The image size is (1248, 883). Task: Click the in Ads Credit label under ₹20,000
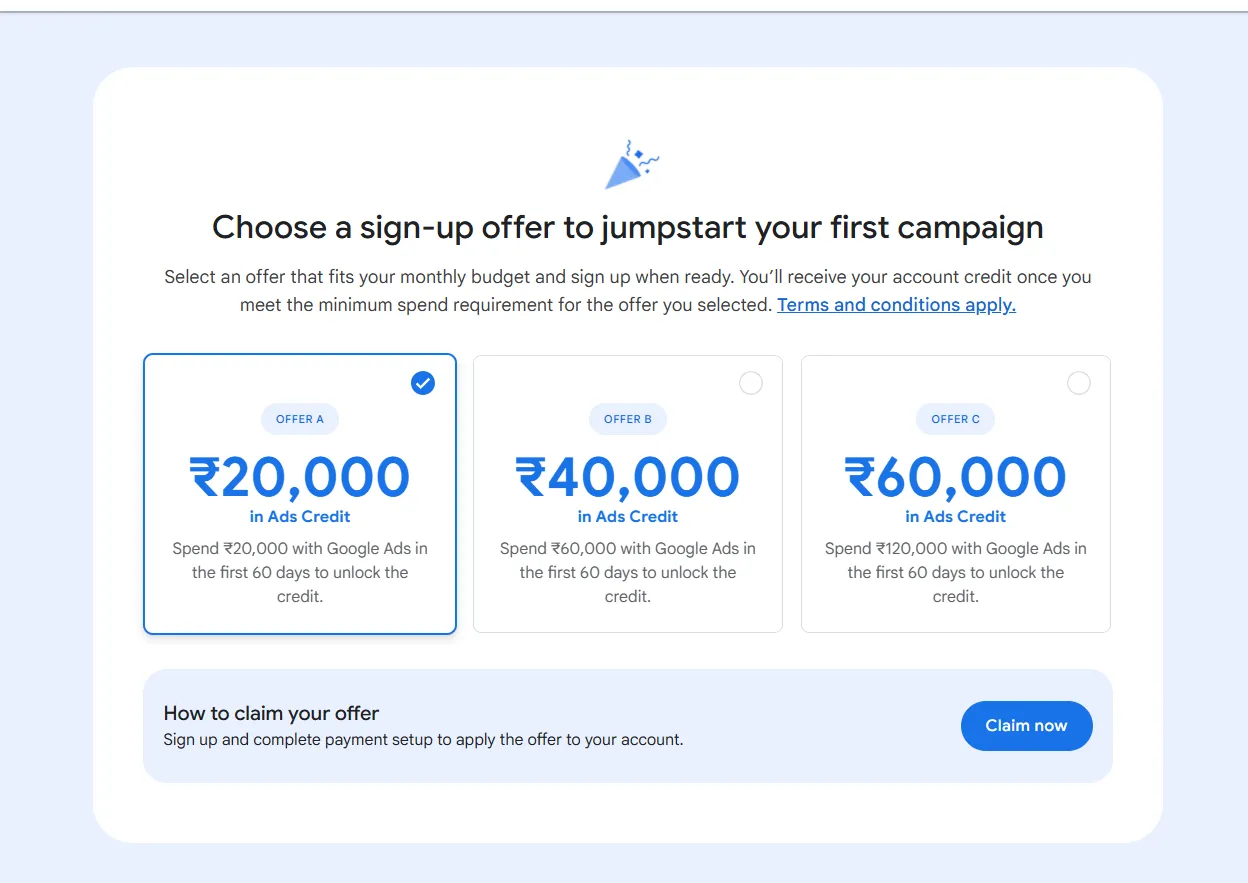[300, 517]
